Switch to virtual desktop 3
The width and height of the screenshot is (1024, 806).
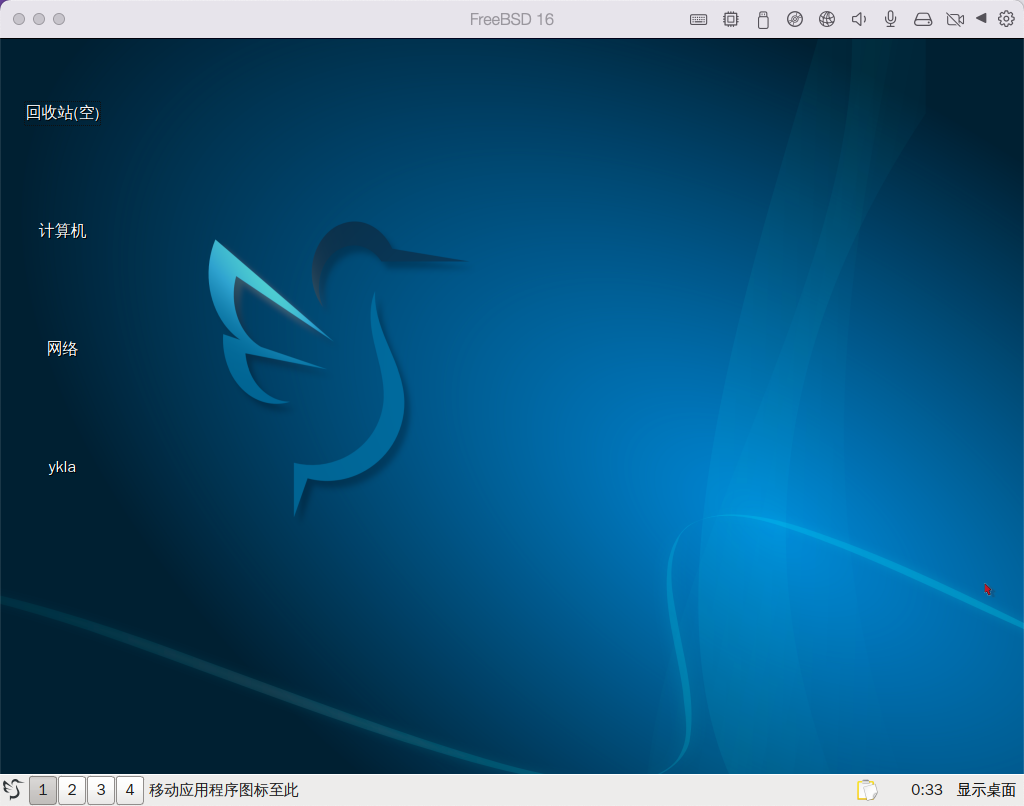tap(101, 790)
